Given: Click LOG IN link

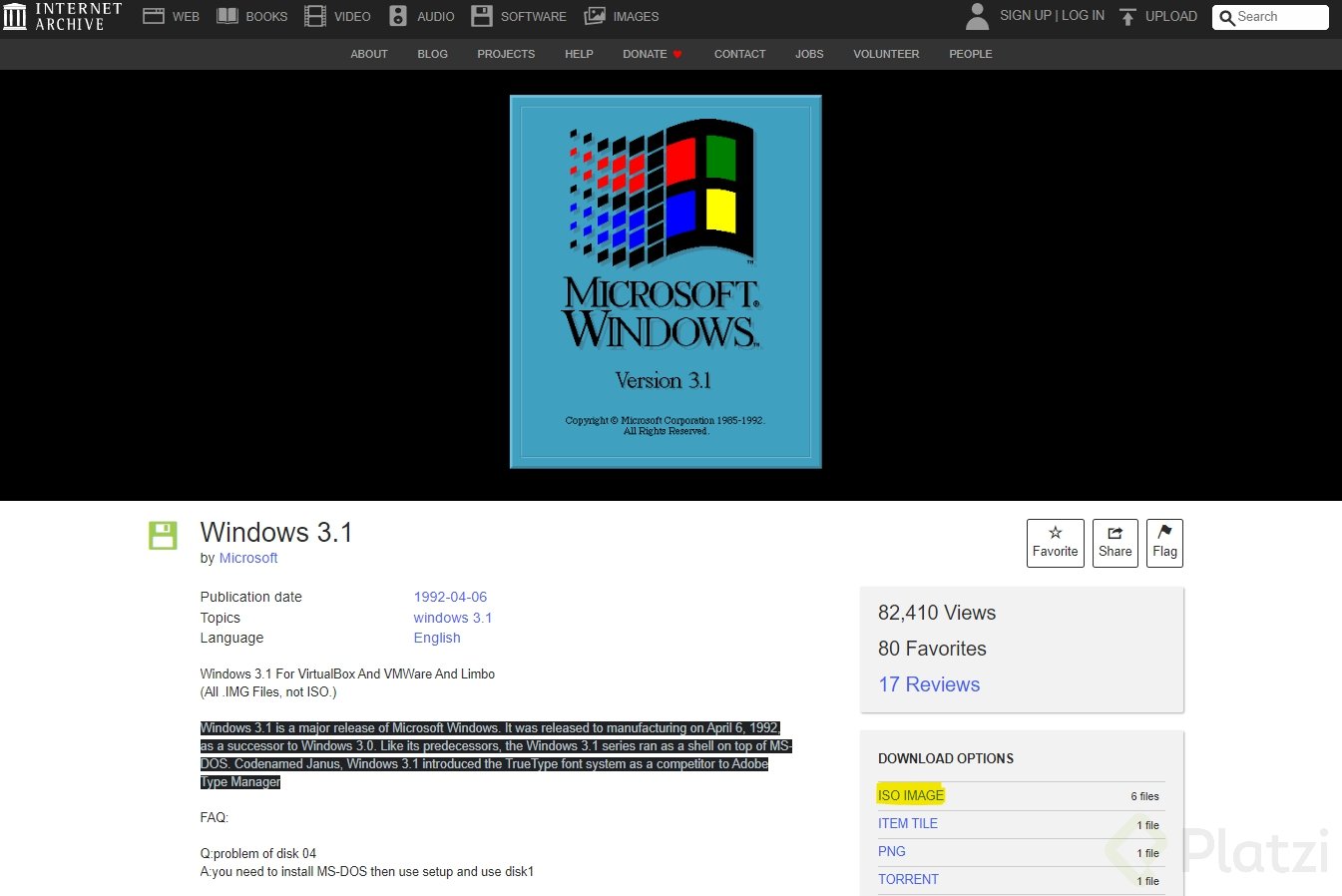Looking at the screenshot, I should 1083,16.
